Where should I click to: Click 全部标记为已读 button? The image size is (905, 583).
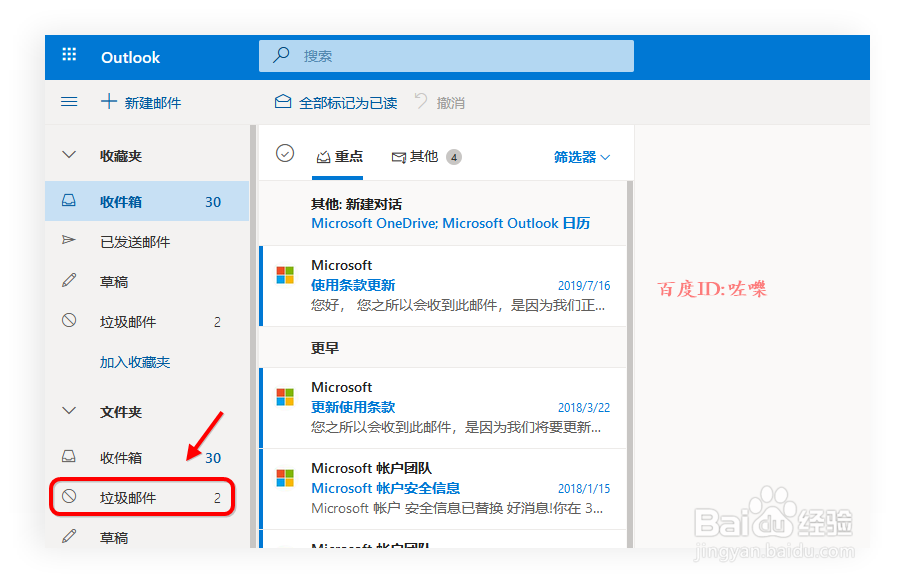click(x=336, y=102)
